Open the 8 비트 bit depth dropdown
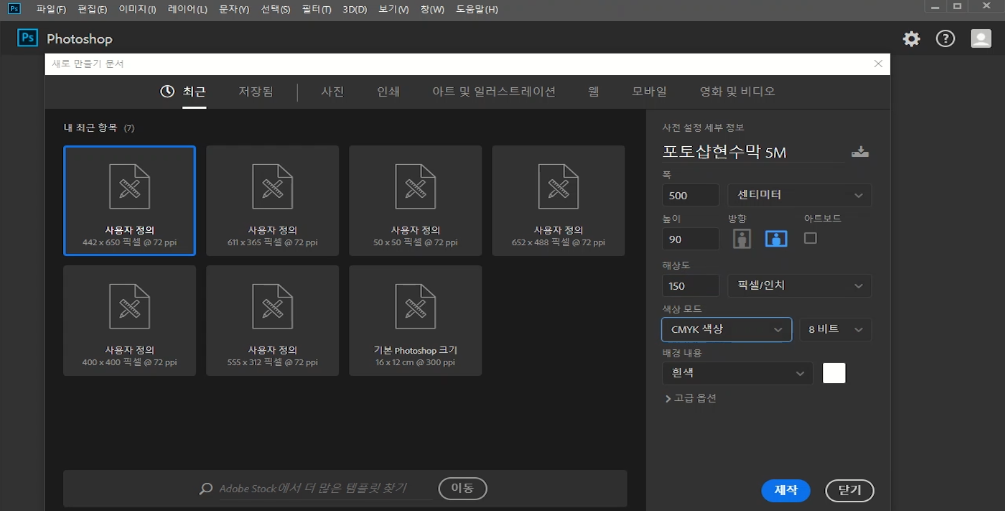Screen dimensions: 1005x511 click(x=835, y=330)
